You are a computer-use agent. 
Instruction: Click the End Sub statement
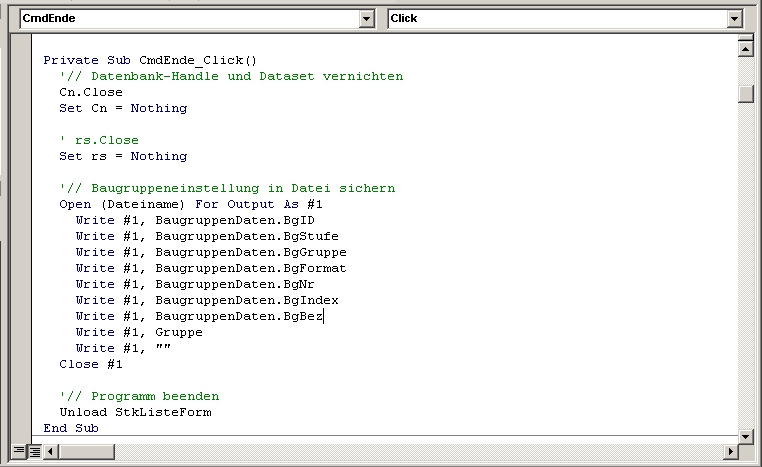point(71,428)
